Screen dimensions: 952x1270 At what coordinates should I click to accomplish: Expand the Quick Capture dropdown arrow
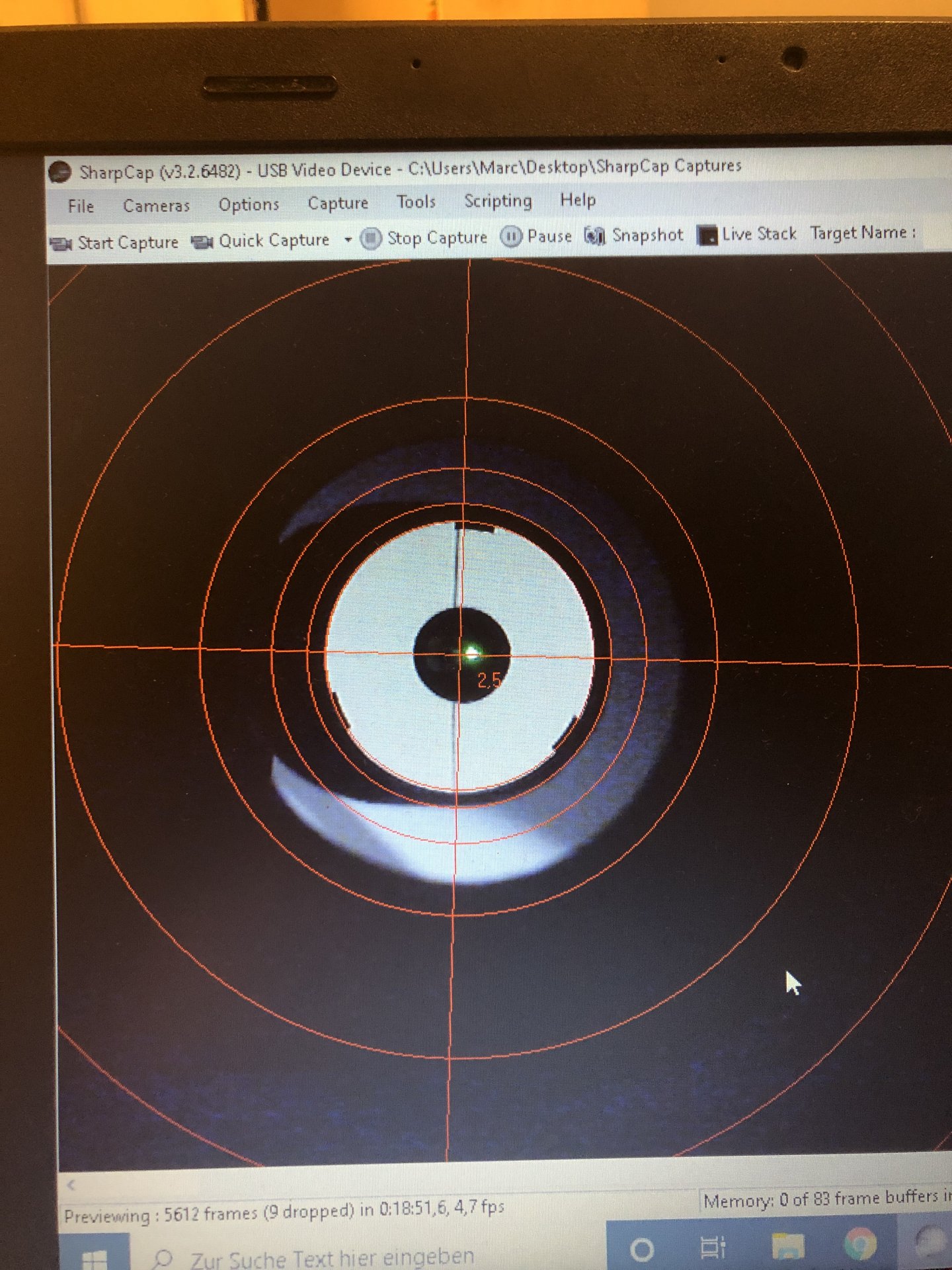click(x=348, y=239)
